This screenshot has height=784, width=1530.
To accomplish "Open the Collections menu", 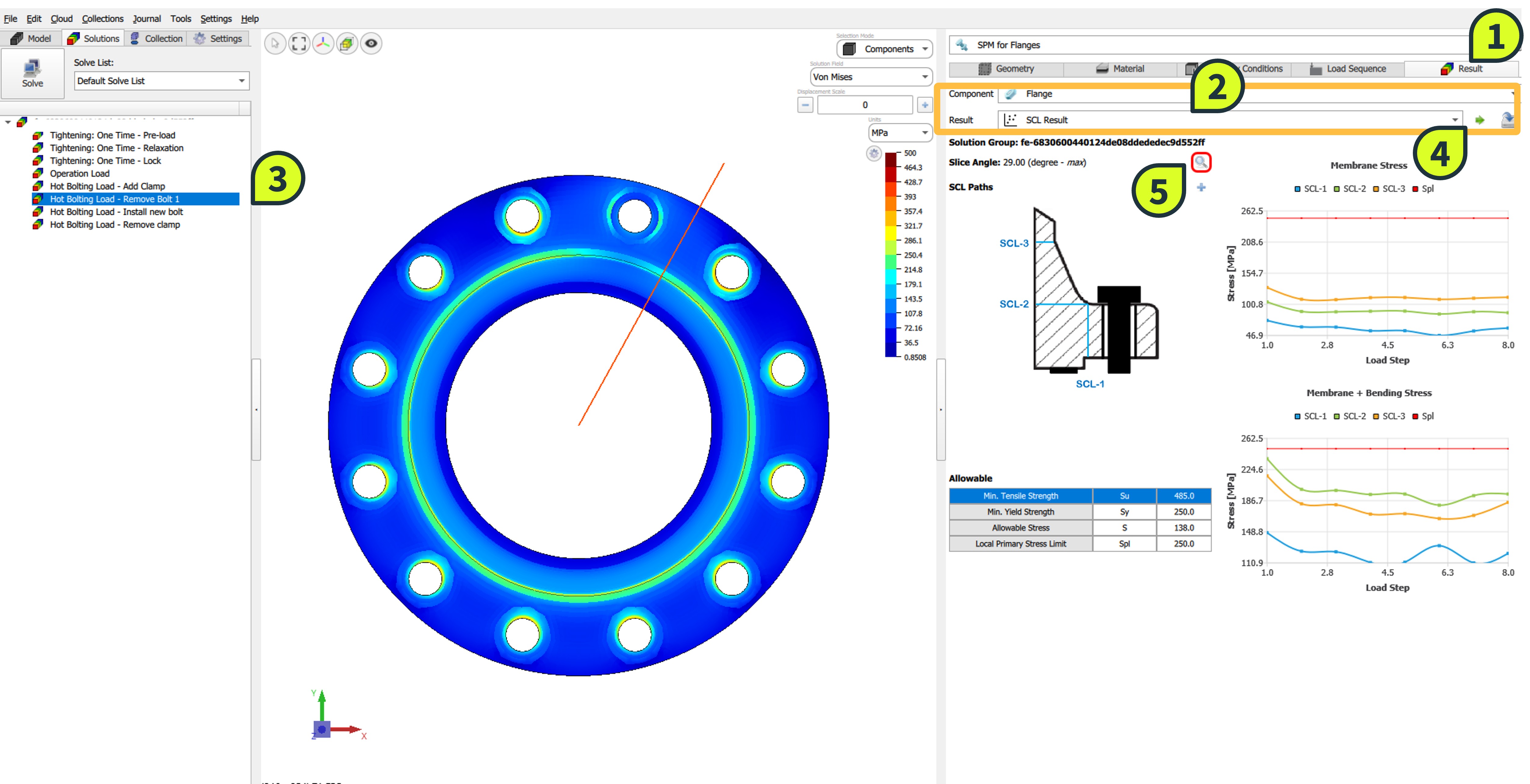I will click(102, 18).
